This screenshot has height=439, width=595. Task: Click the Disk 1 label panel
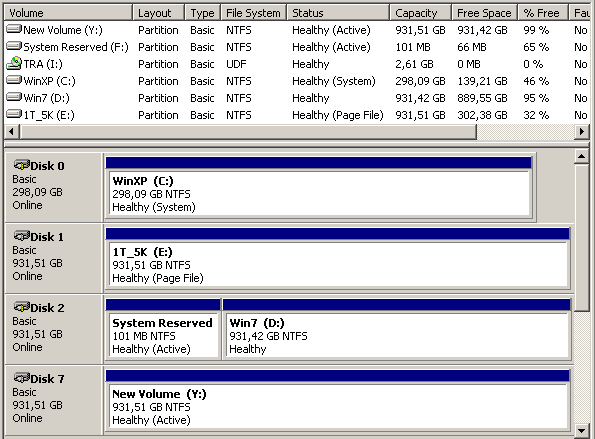54,258
